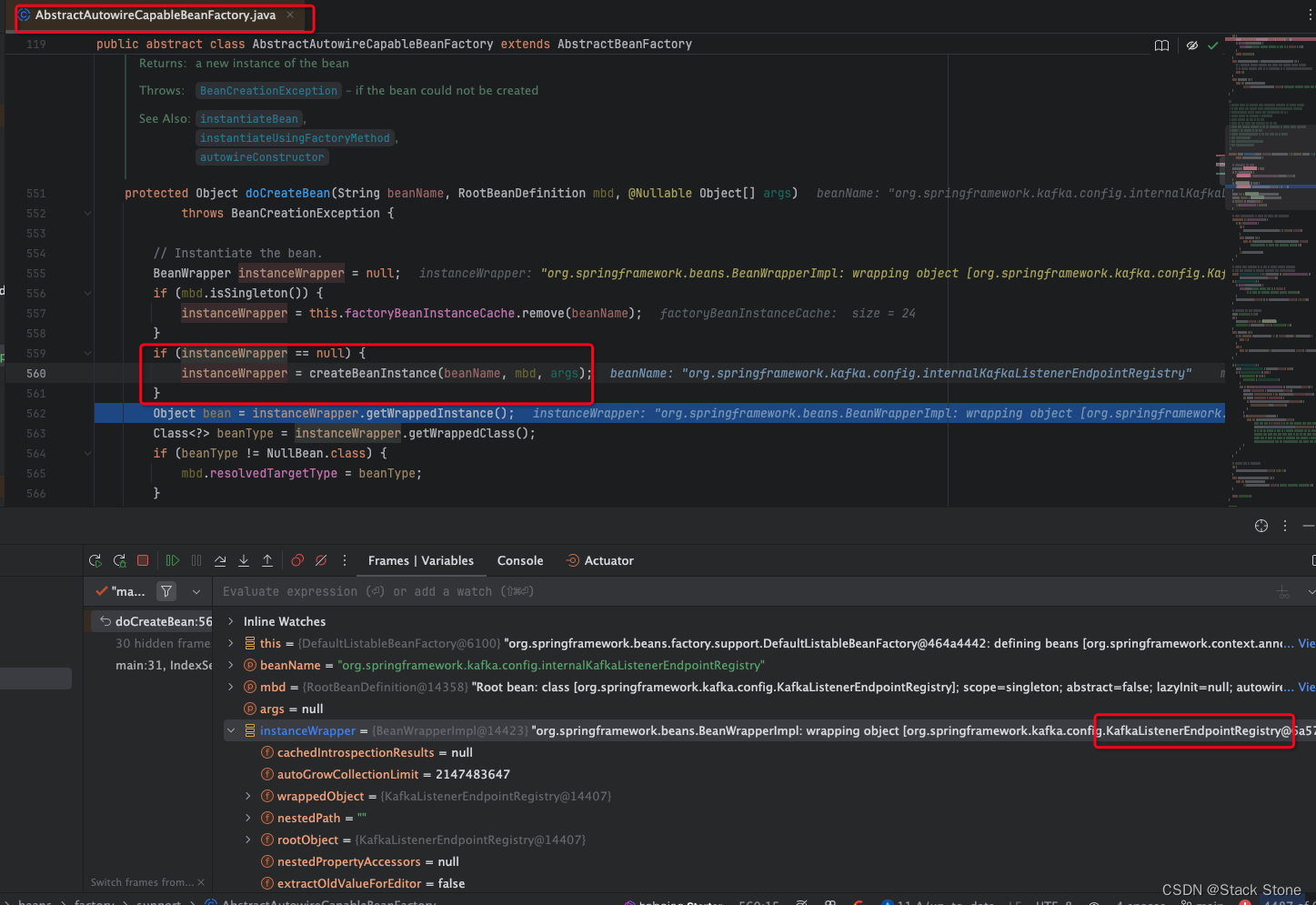This screenshot has width=1316, height=905.
Task: Follow the BeanCreationException doc link
Action: pyautogui.click(x=268, y=91)
